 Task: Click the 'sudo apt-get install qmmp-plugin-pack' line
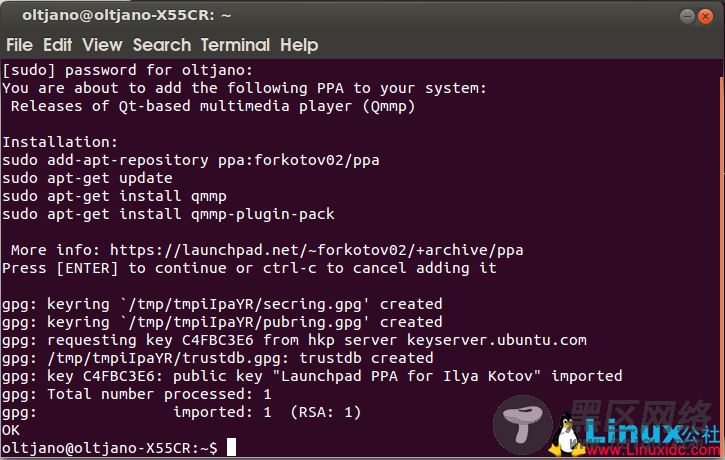[168, 215]
